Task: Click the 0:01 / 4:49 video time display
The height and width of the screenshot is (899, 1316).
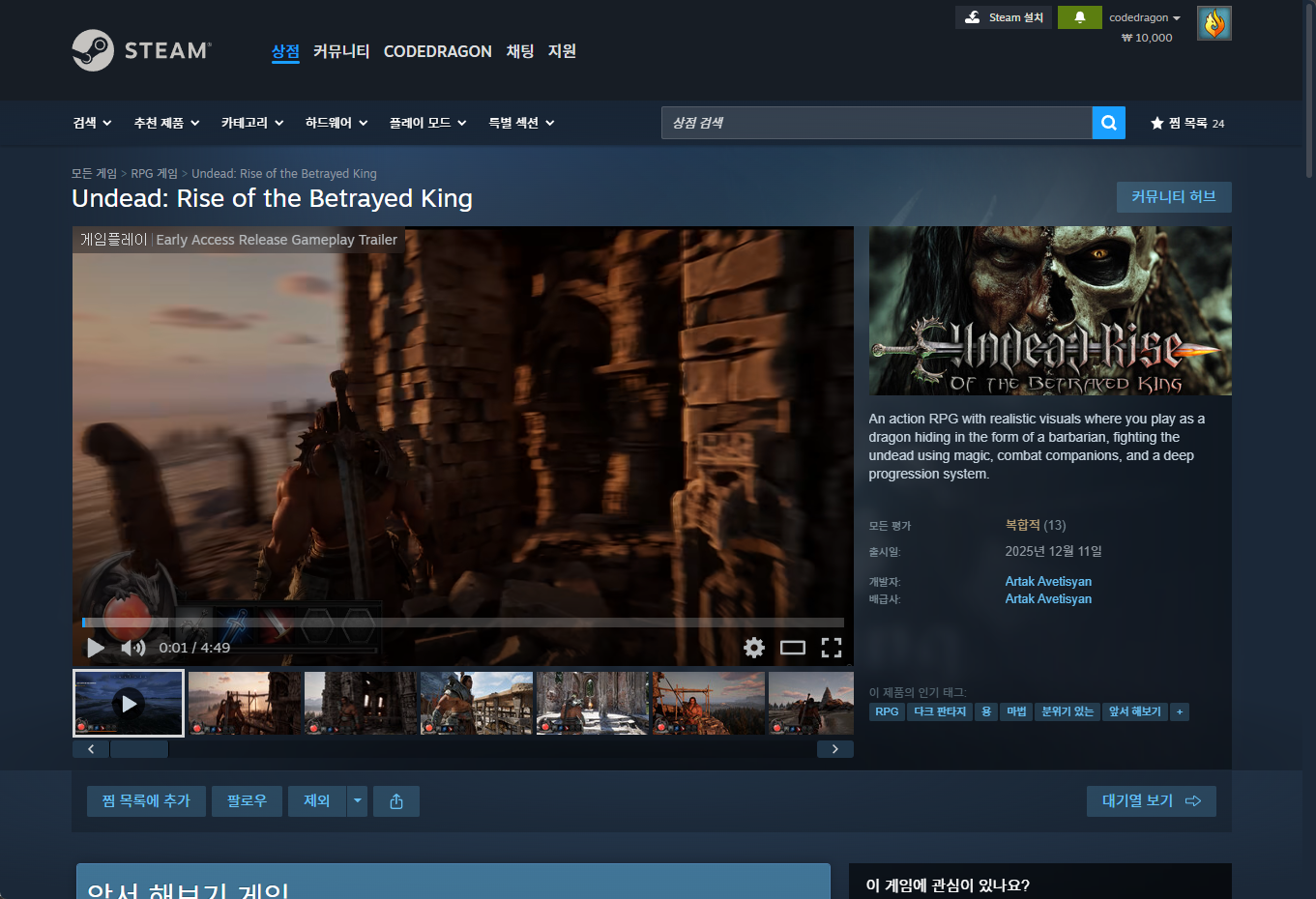Action: point(194,648)
